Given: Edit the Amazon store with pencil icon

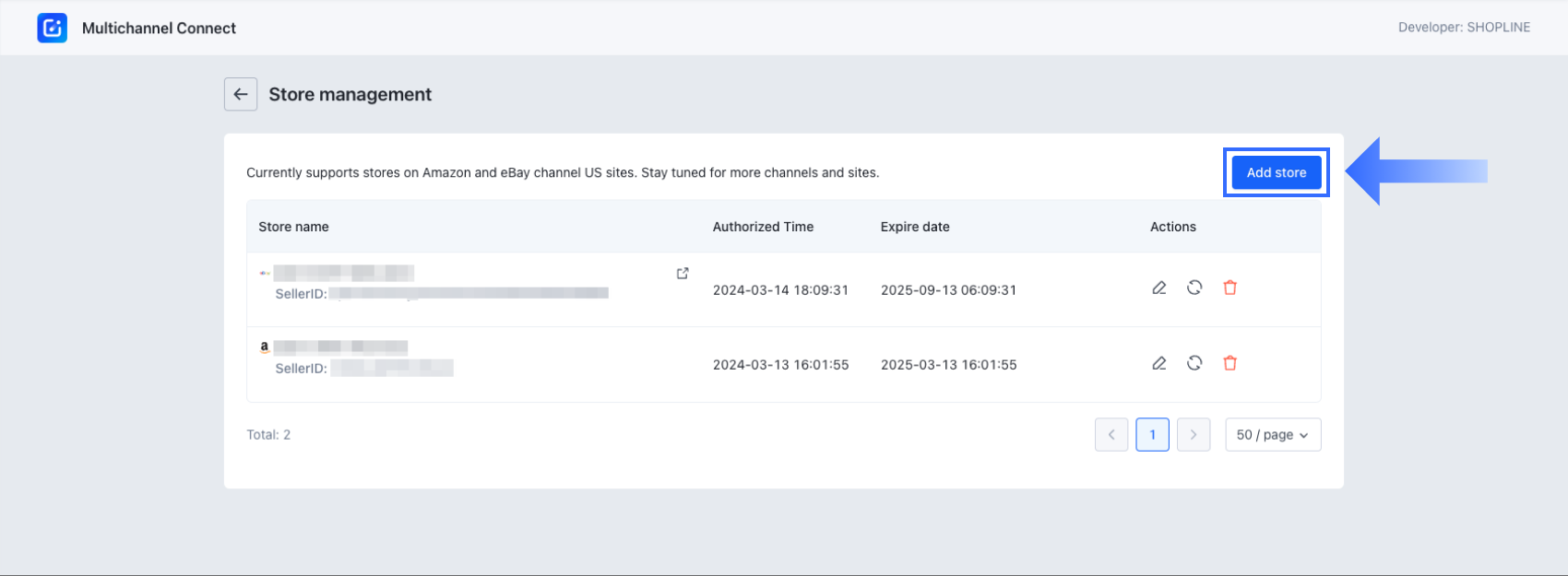Looking at the screenshot, I should pos(1159,363).
